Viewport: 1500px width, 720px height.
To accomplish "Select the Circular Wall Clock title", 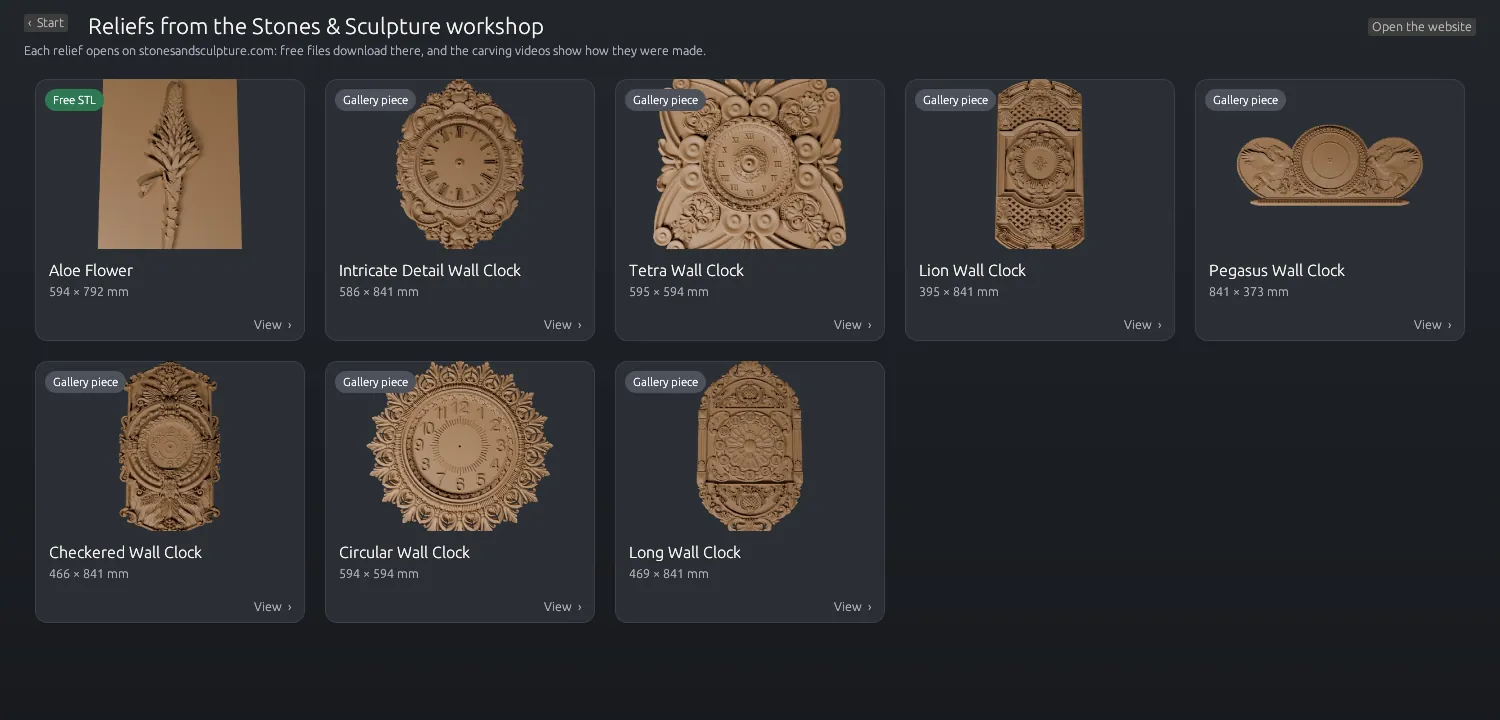I will 404,552.
